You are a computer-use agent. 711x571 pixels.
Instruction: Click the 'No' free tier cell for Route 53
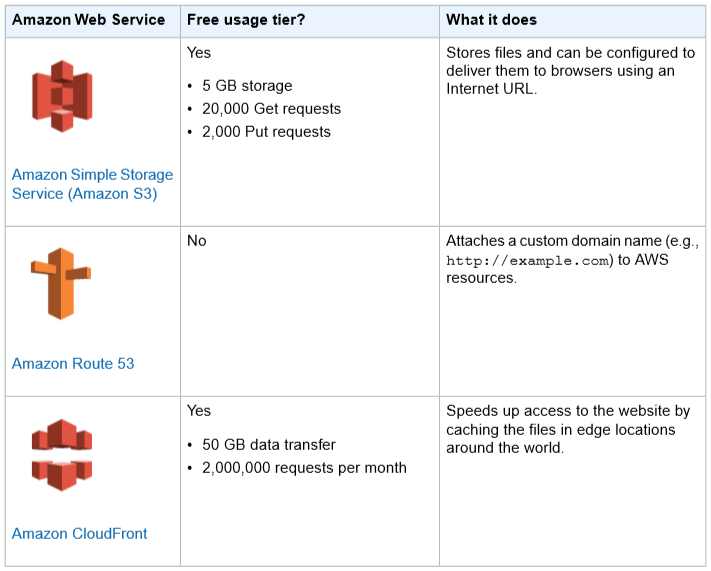coord(197,240)
